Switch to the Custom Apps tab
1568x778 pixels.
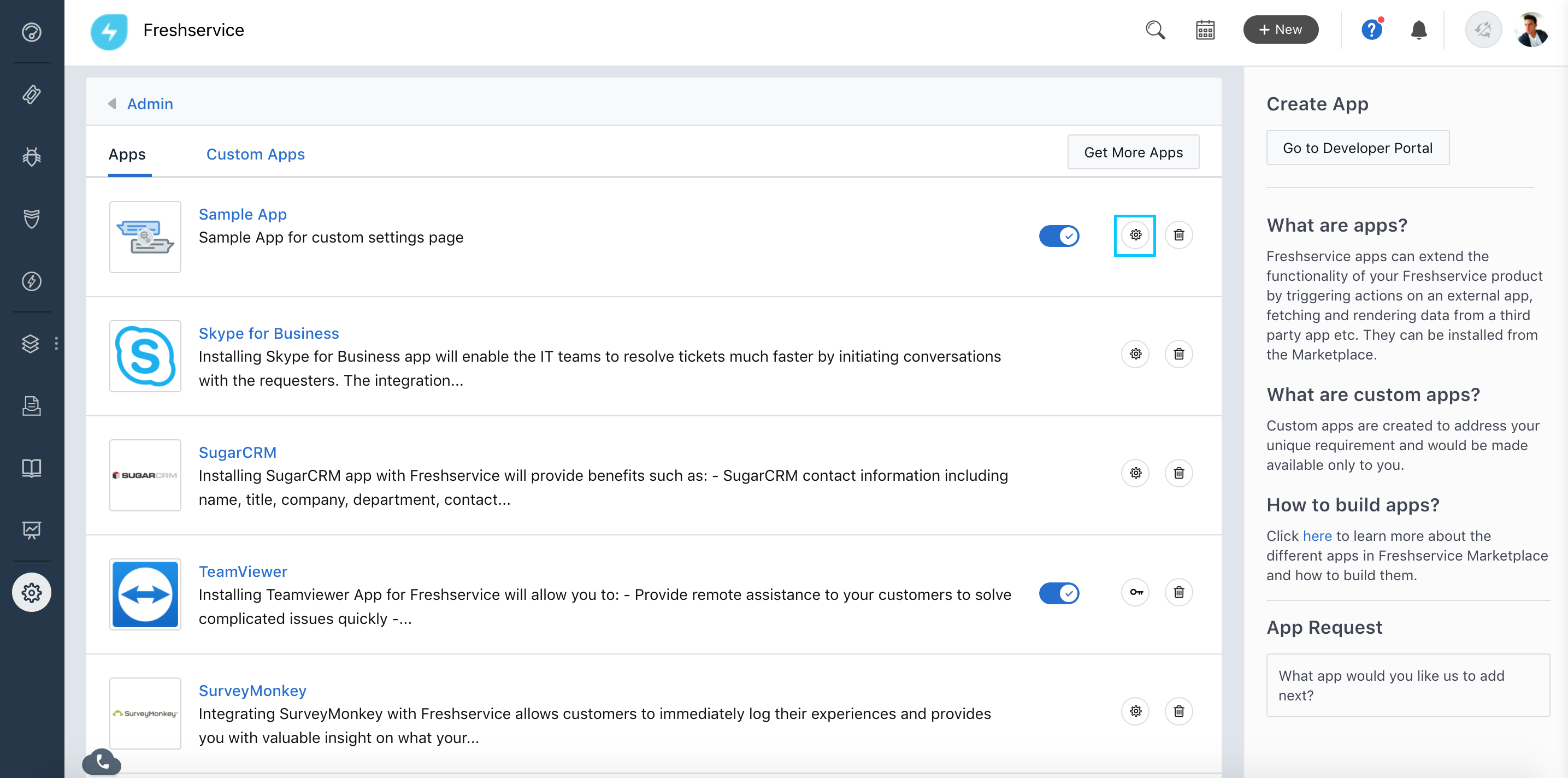[255, 153]
